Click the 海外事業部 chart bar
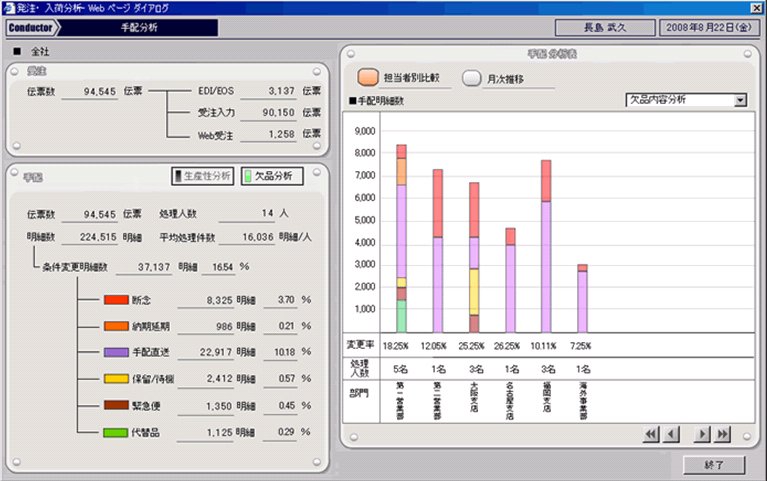Image resolution: width=767 pixels, height=481 pixels. 582,298
